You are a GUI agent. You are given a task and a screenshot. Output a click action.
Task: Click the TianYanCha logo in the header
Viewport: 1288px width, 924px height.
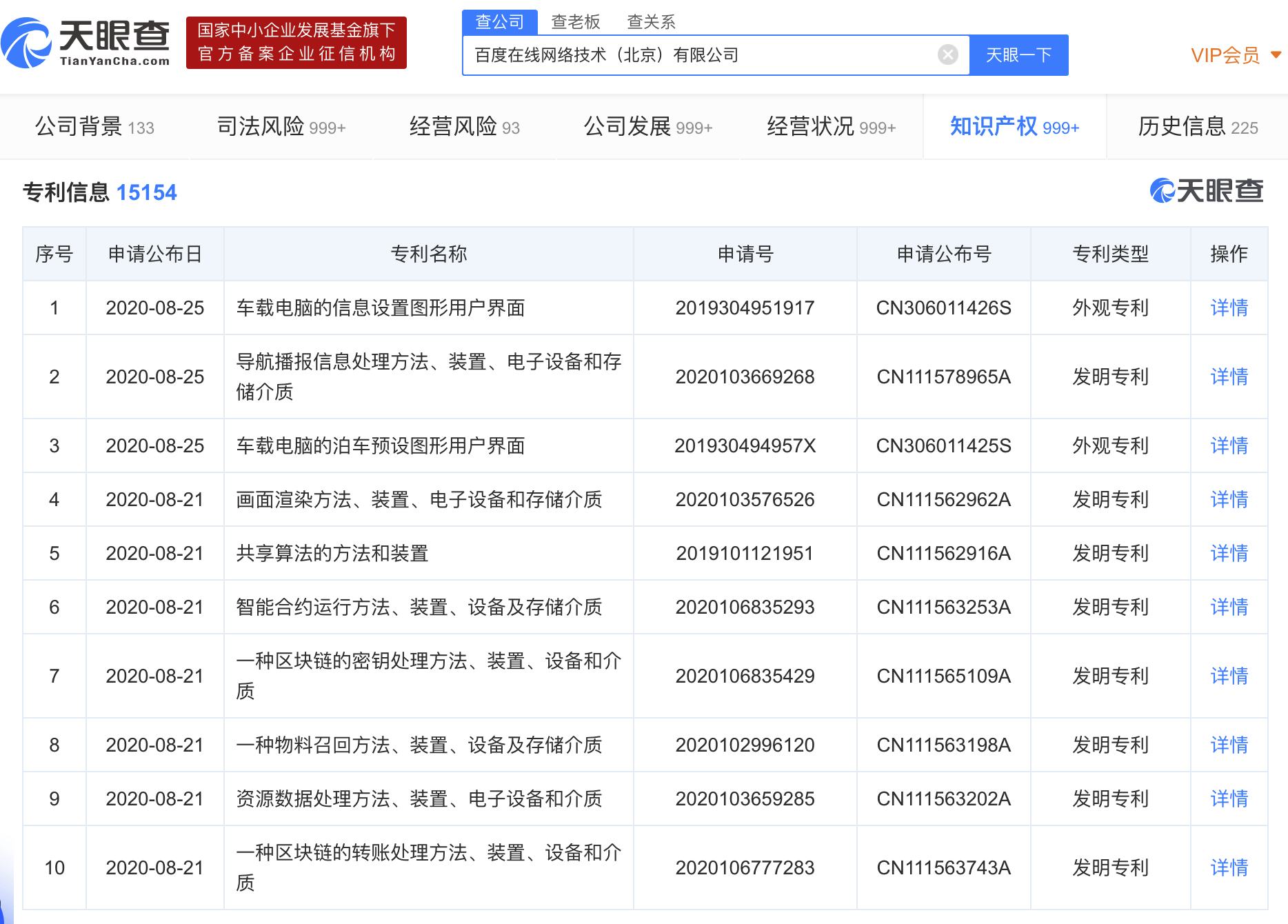85,43
